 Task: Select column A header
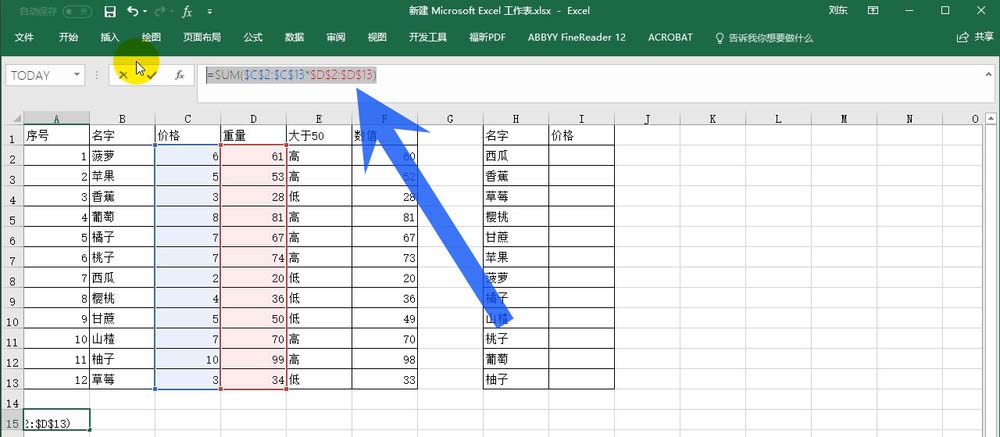[57, 119]
